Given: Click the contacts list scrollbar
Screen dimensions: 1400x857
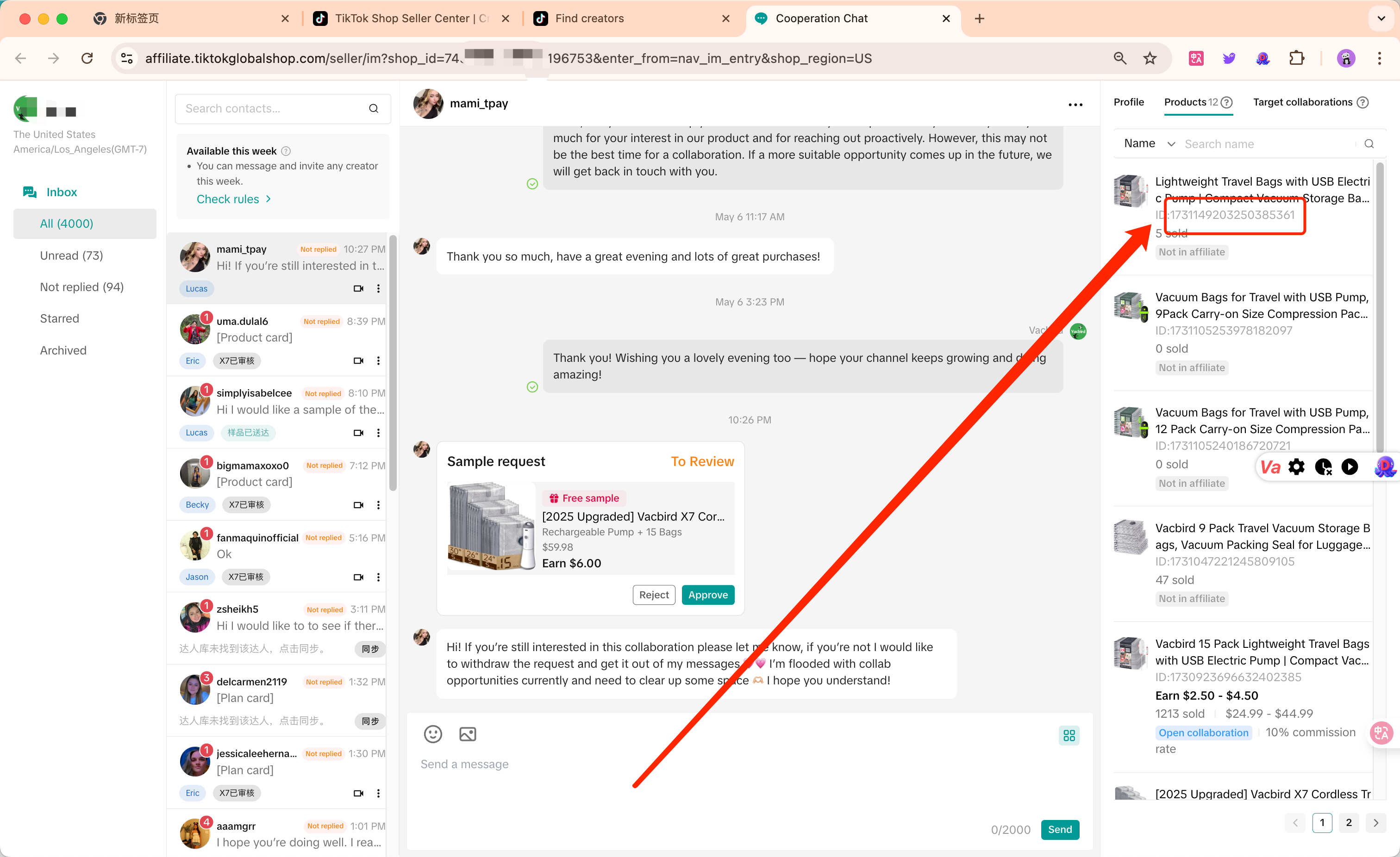Looking at the screenshot, I should (393, 363).
